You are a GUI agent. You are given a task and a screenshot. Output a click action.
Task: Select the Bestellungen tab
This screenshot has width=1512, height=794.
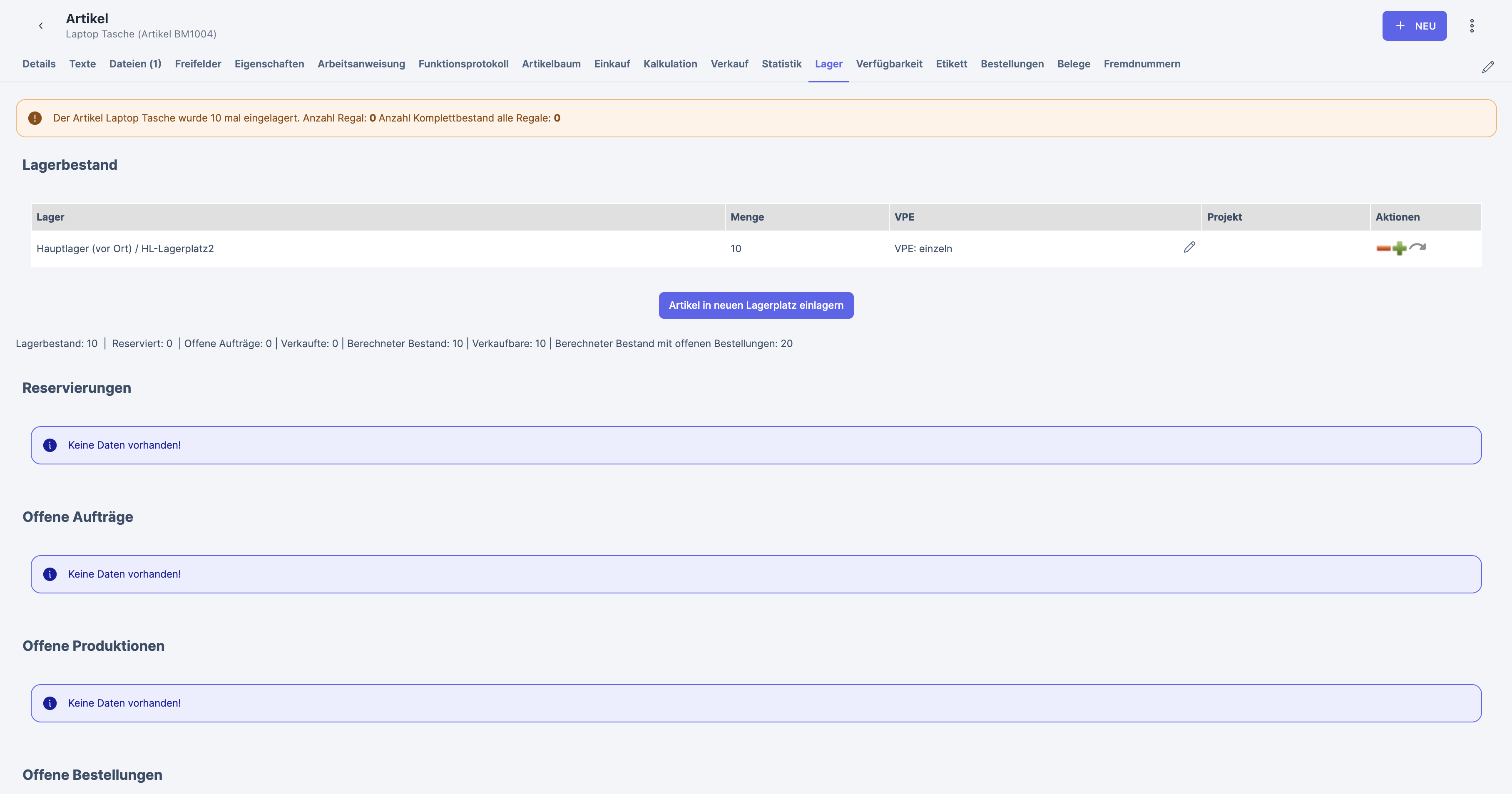[1012, 64]
